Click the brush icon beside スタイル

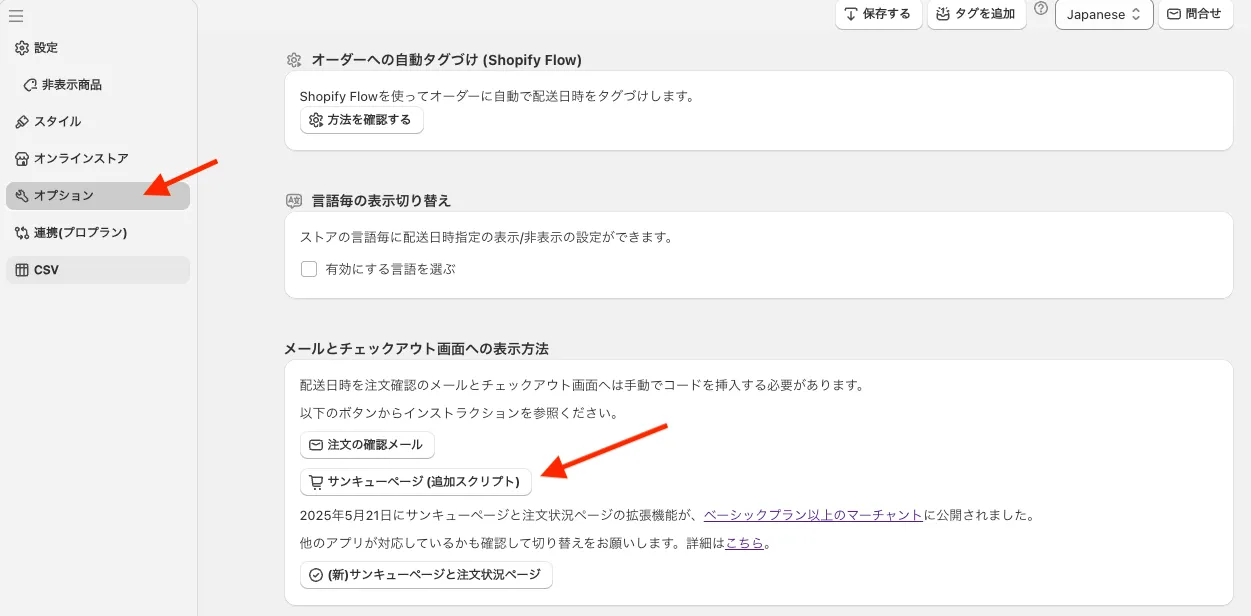coord(22,122)
